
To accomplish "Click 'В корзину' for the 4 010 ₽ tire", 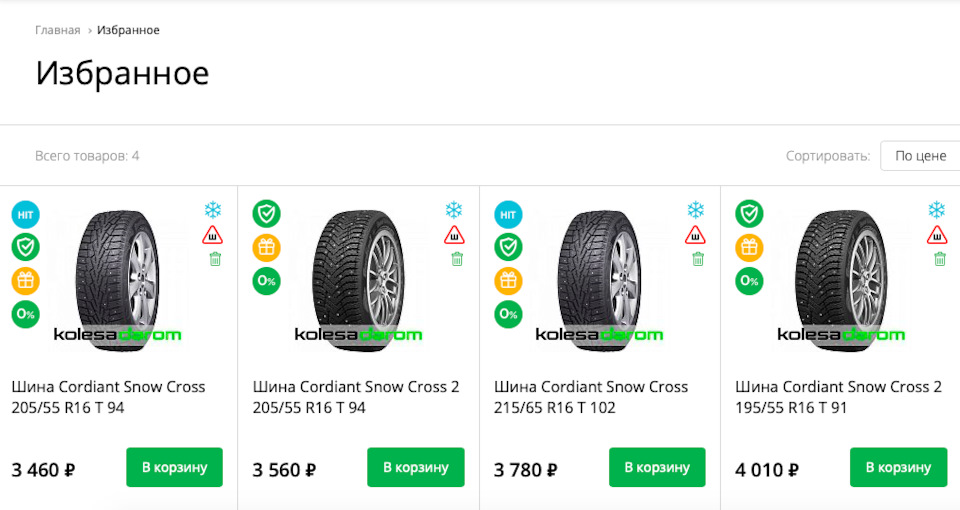I will click(x=898, y=467).
